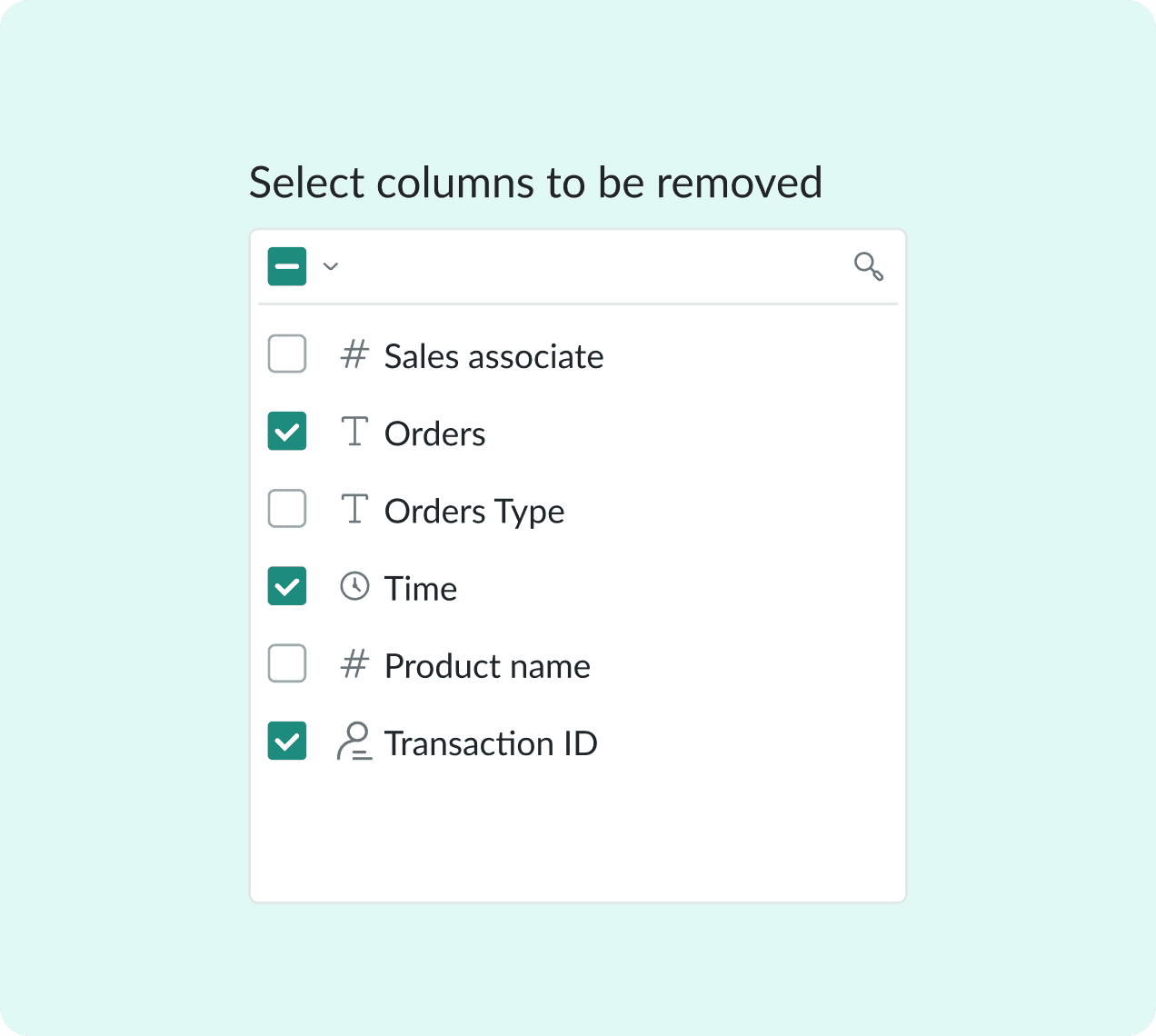
Task: Click the Time column label
Action: coord(421,589)
